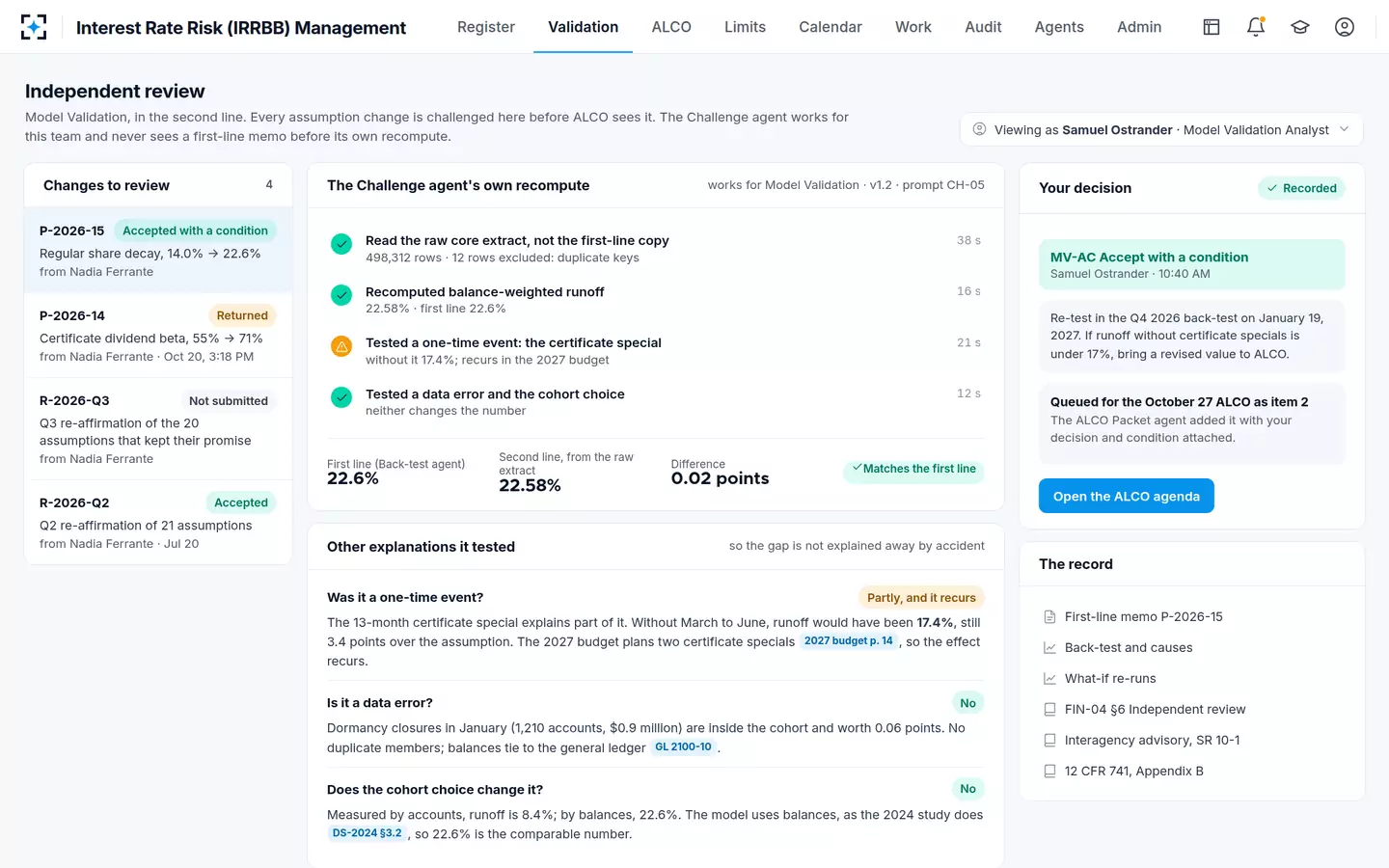Select the R-2026-Q3 re-affirmation item
This screenshot has width=1389, height=868.
pyautogui.click(x=158, y=429)
